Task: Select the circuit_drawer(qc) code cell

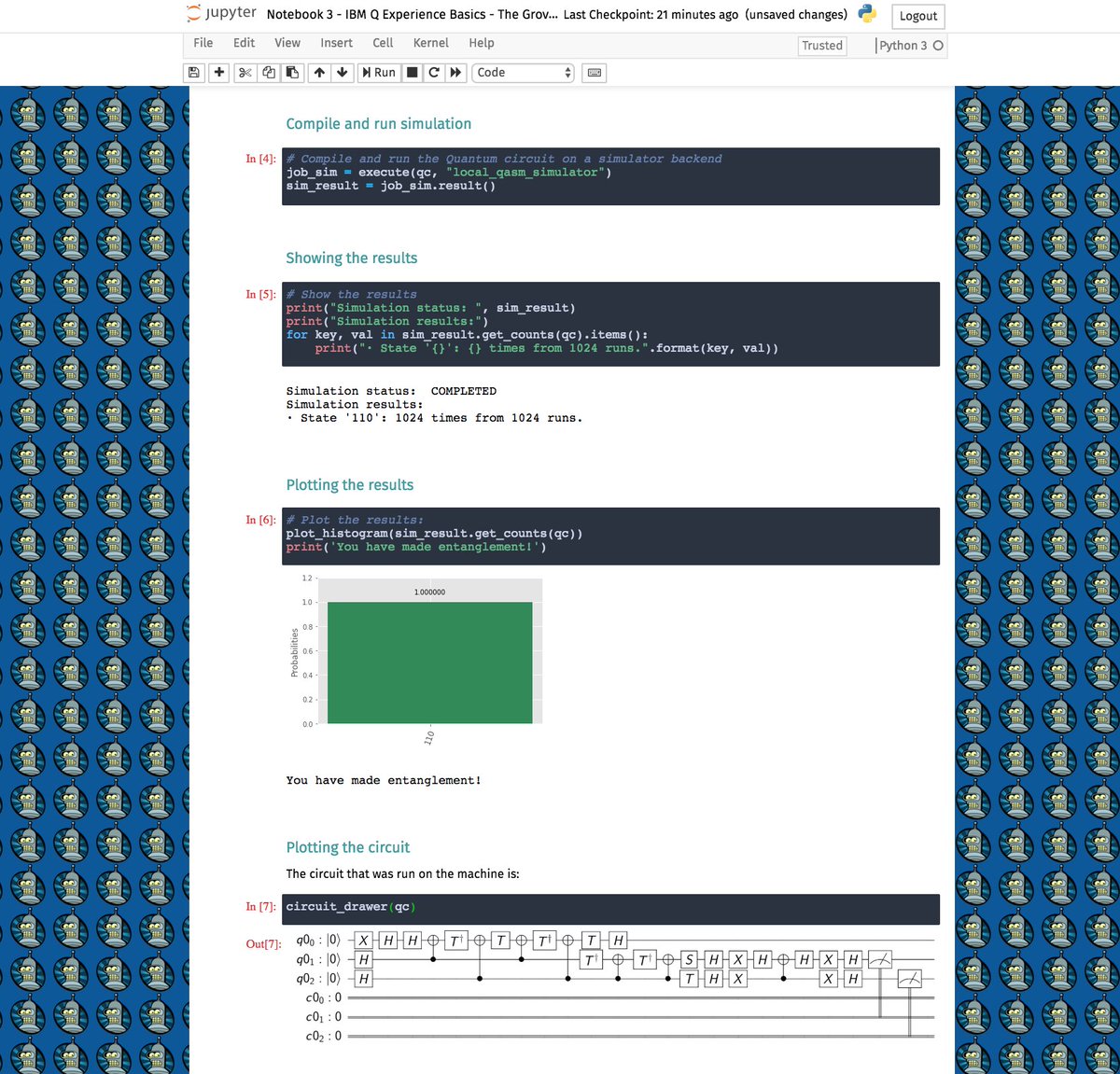Action: (610, 909)
